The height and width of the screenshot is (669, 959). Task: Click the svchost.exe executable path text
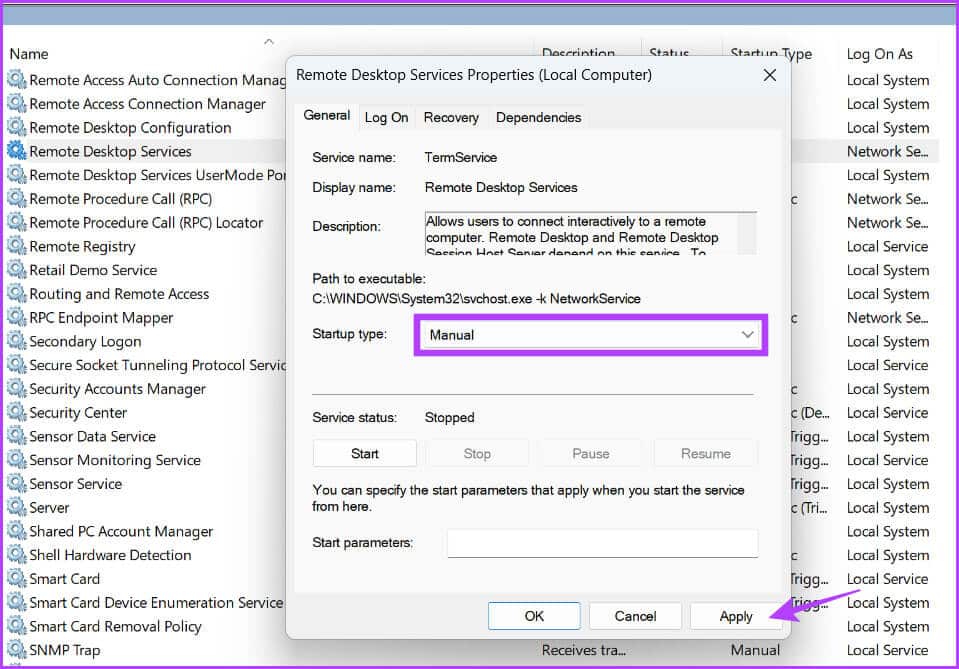point(476,299)
